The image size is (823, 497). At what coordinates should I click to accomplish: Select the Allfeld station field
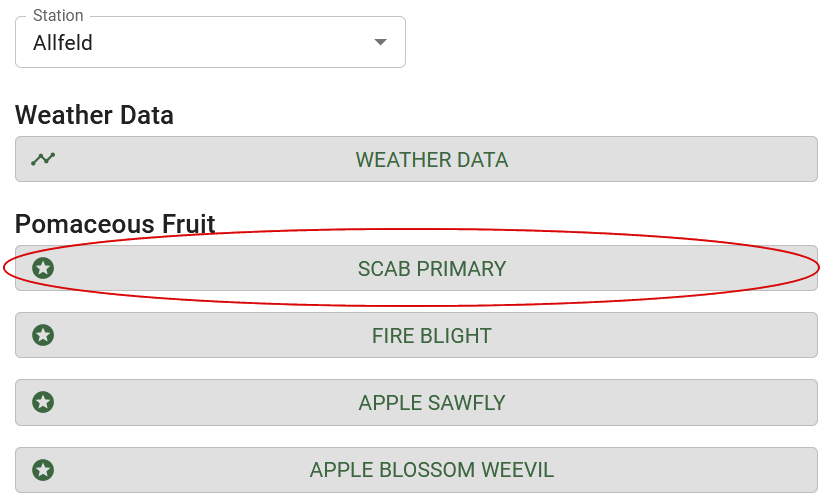click(x=210, y=42)
